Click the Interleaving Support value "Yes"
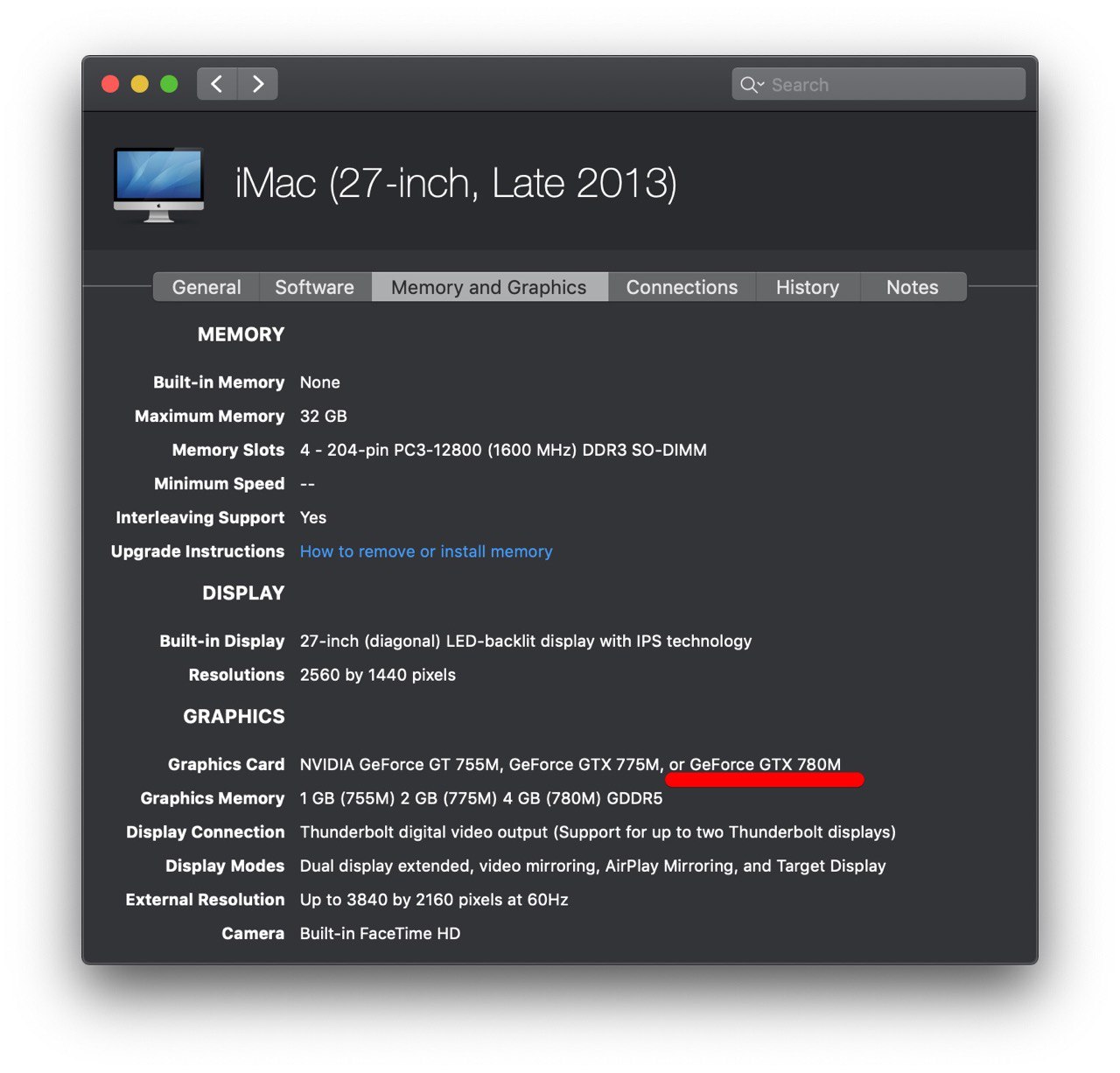The image size is (1120, 1073). click(x=313, y=517)
